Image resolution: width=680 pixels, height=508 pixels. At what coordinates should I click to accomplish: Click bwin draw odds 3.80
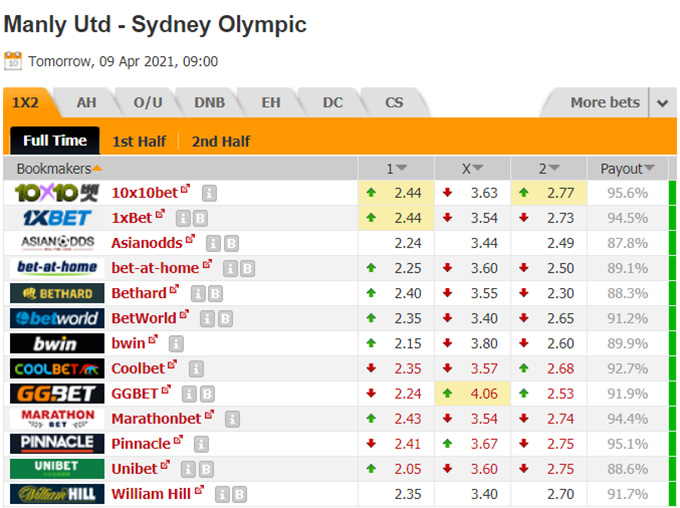click(484, 344)
